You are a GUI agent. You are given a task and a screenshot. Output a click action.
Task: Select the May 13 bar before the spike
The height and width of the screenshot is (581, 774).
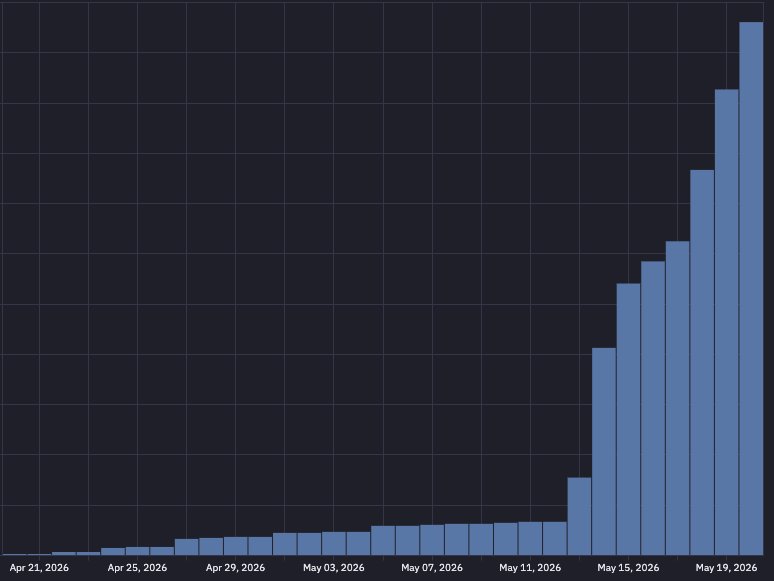point(579,516)
